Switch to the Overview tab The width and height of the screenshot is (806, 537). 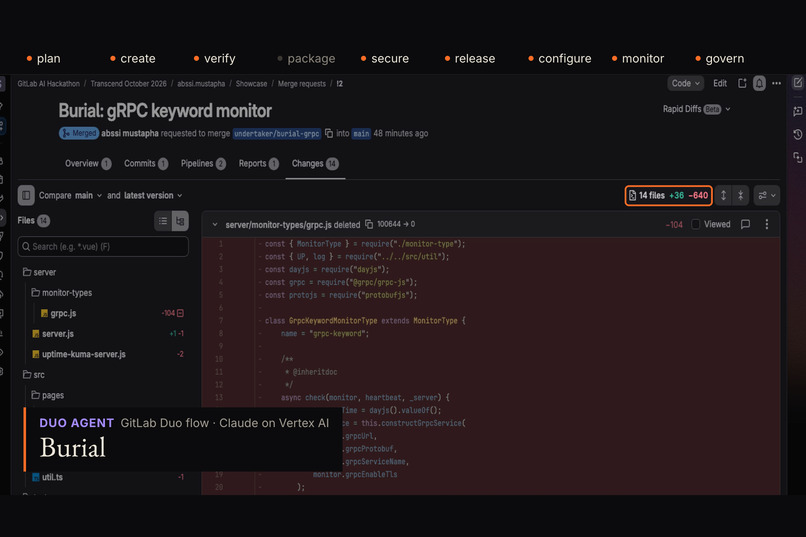tap(87, 163)
